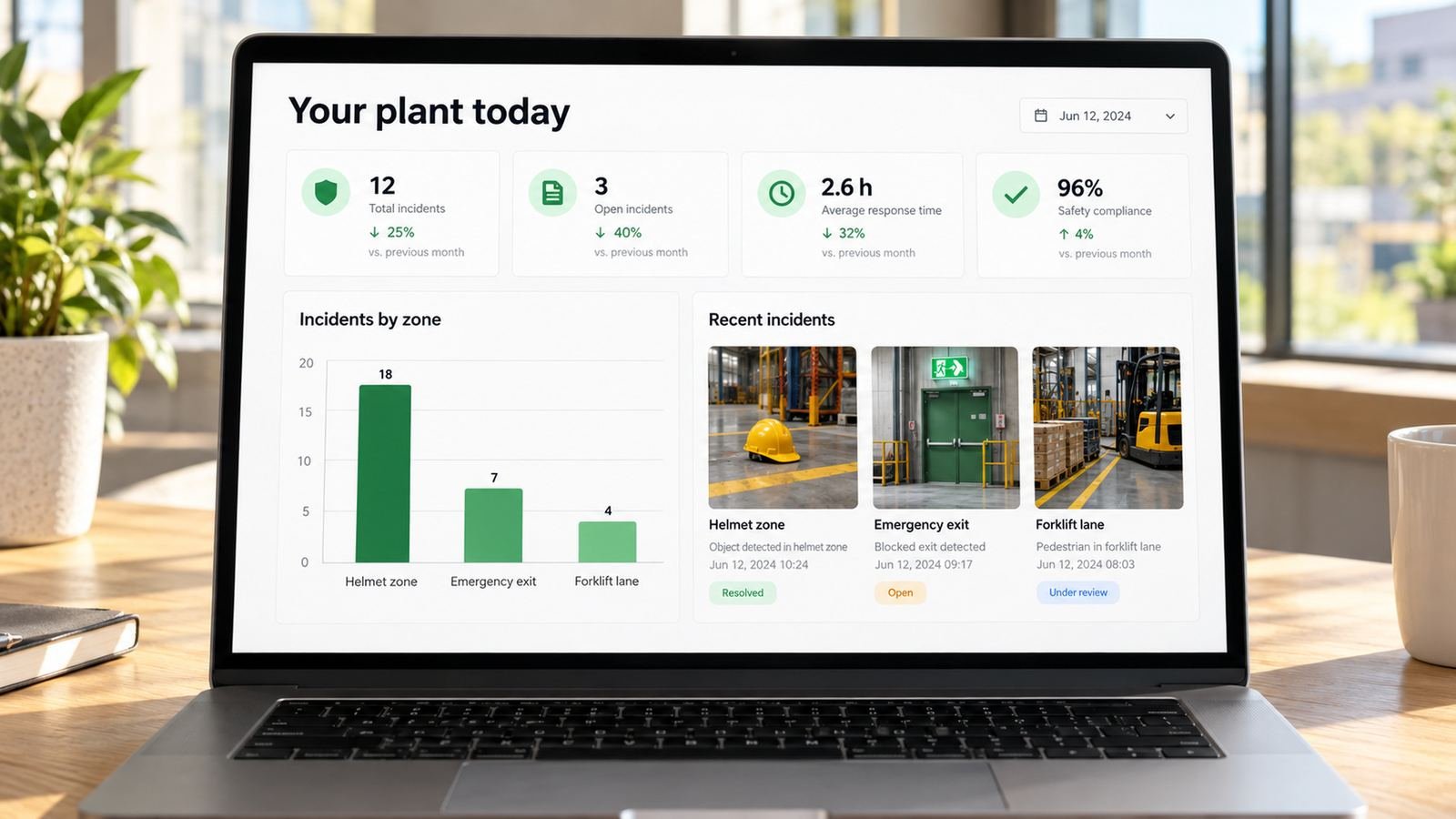Click the '12' total incidents value
The image size is (1456, 819).
382,186
